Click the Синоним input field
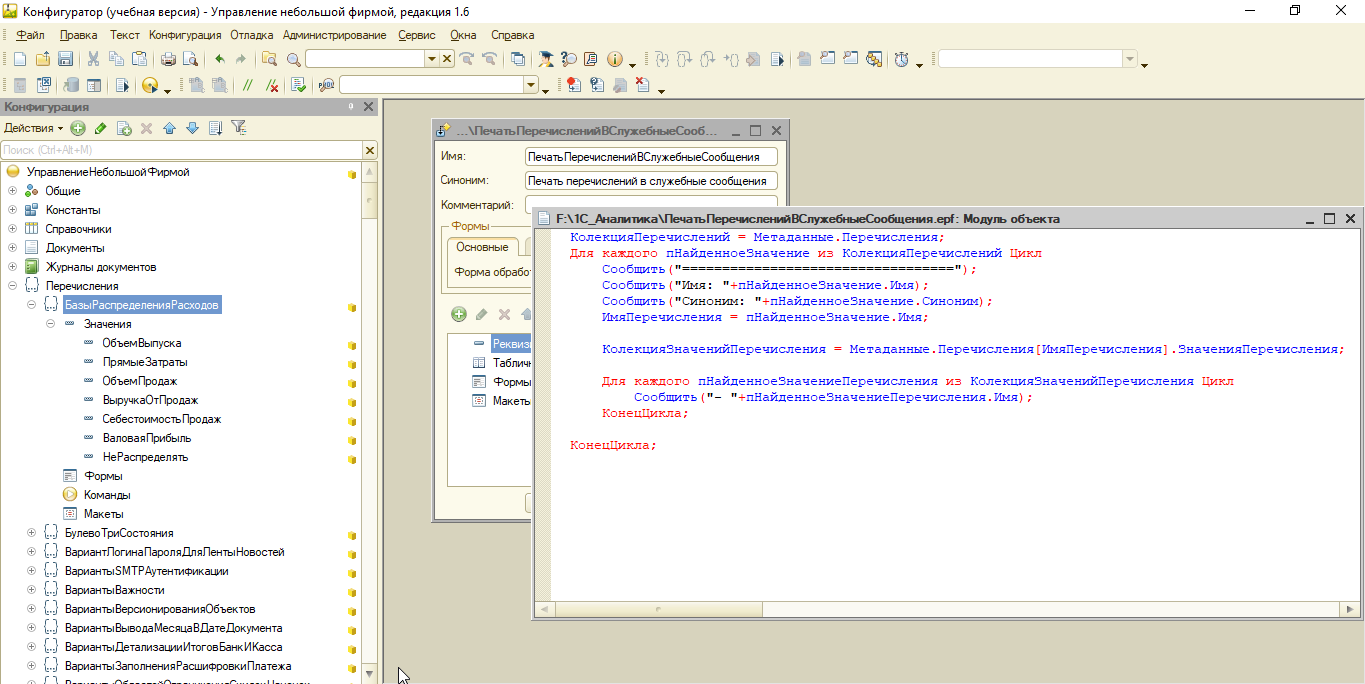 [651, 181]
